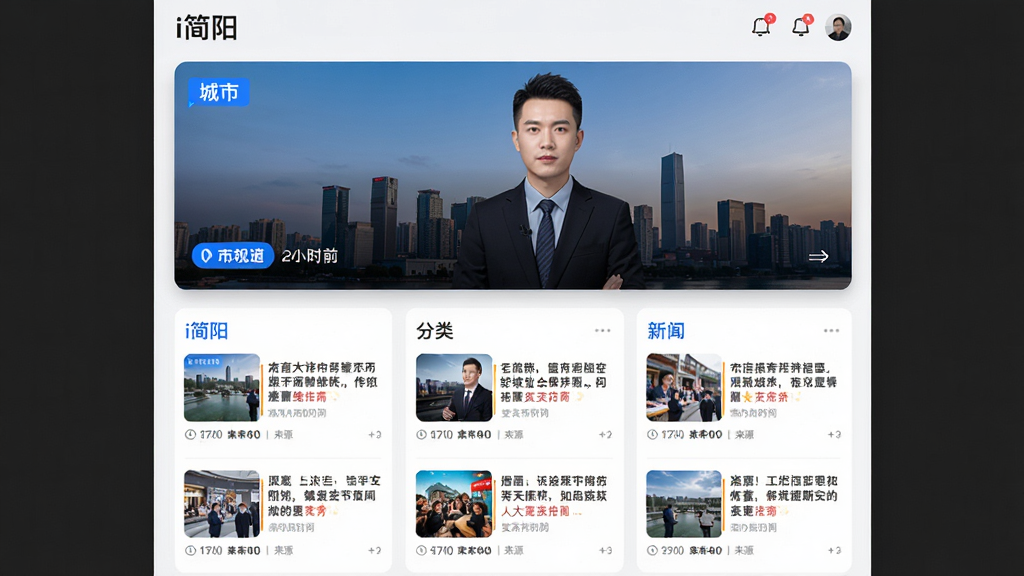This screenshot has height=576, width=1024.
Task: Open the shopping mall thumbnail in i简阳
Action: (x=221, y=504)
